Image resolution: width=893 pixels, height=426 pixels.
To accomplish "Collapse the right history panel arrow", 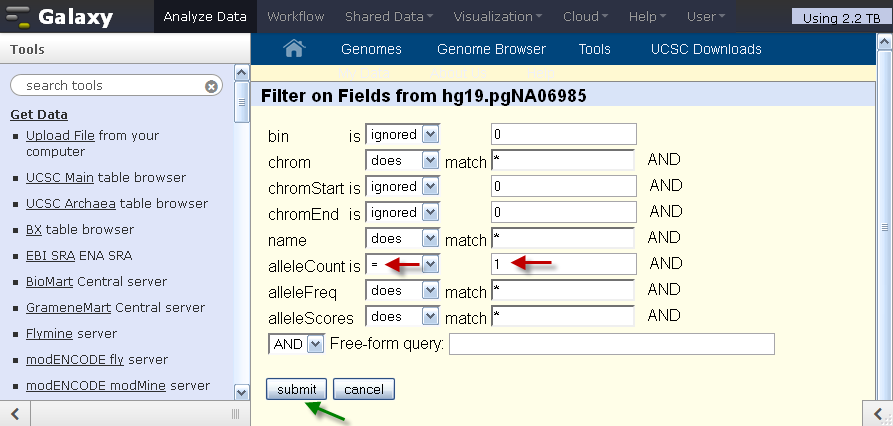I will point(877,413).
